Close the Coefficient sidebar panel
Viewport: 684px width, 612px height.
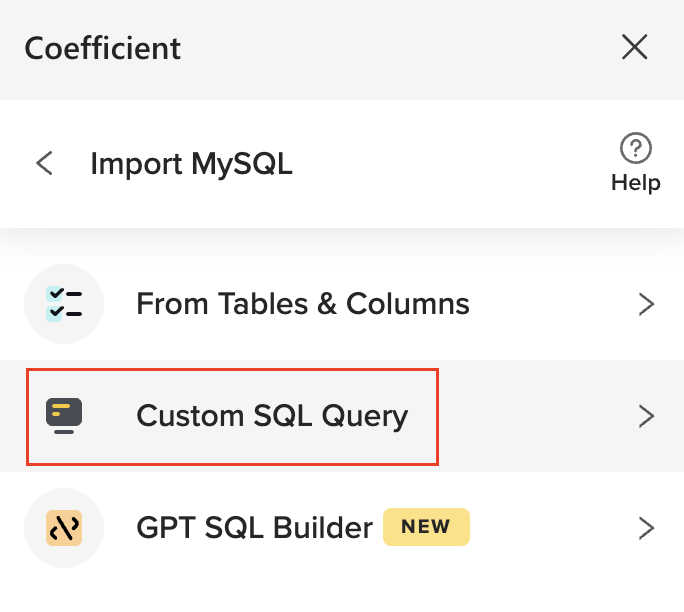click(635, 47)
